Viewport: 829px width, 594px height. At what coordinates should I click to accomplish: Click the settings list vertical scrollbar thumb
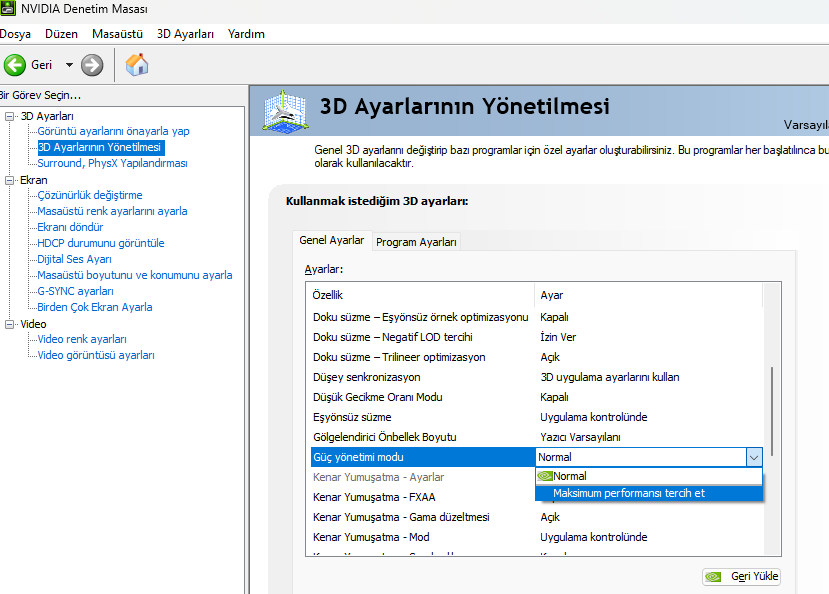[772, 411]
